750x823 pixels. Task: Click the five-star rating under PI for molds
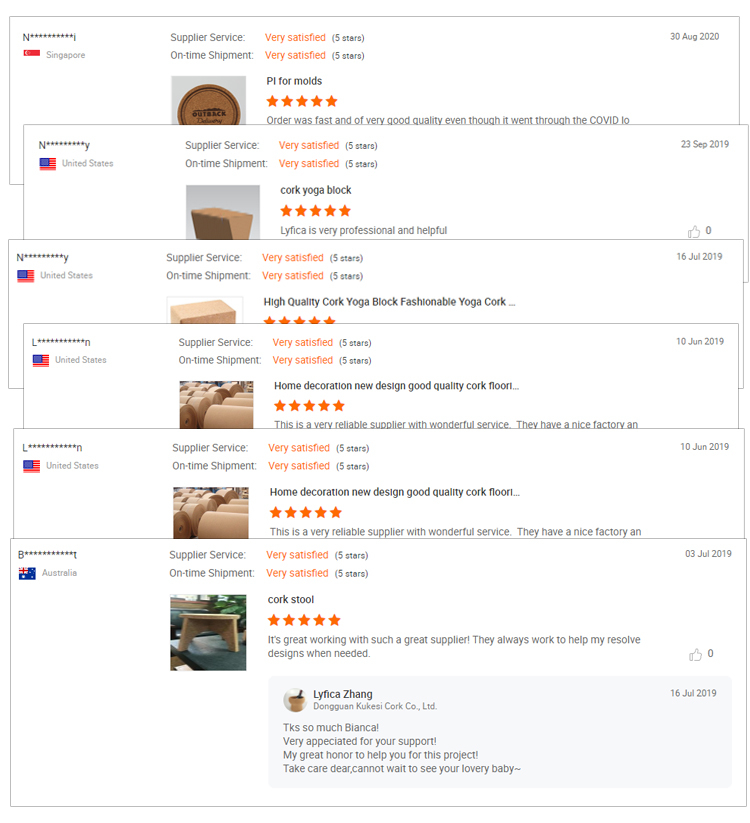coord(302,101)
